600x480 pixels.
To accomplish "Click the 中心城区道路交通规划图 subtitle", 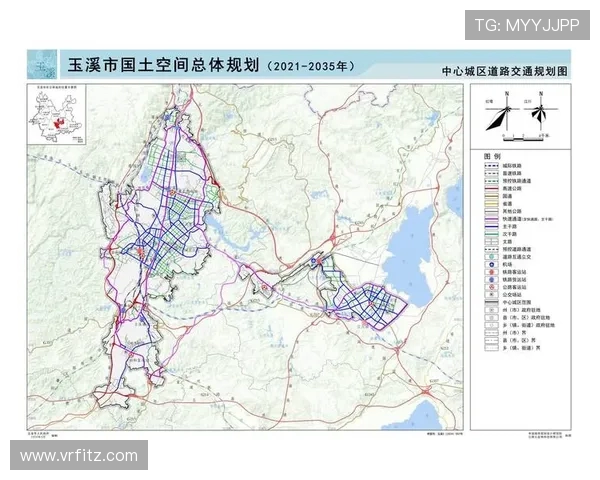I will coord(504,72).
